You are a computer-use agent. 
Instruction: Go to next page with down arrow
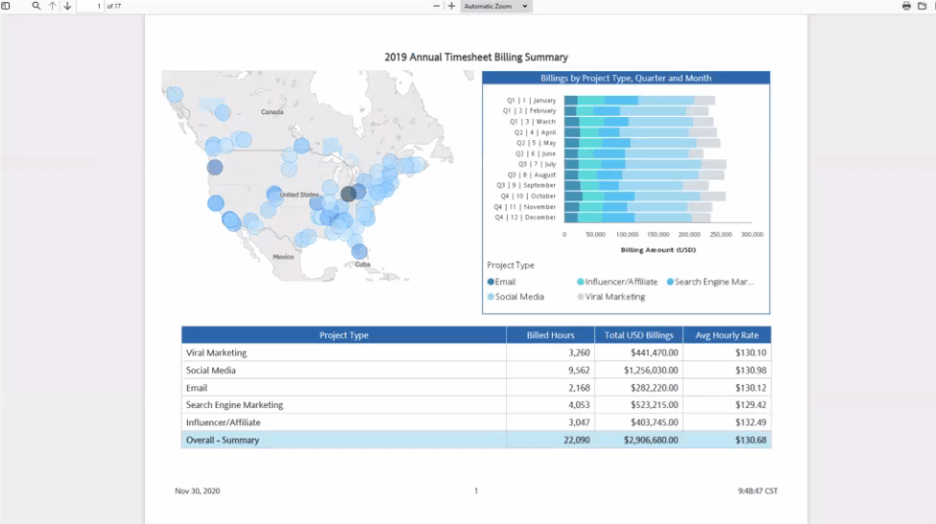[x=67, y=6]
